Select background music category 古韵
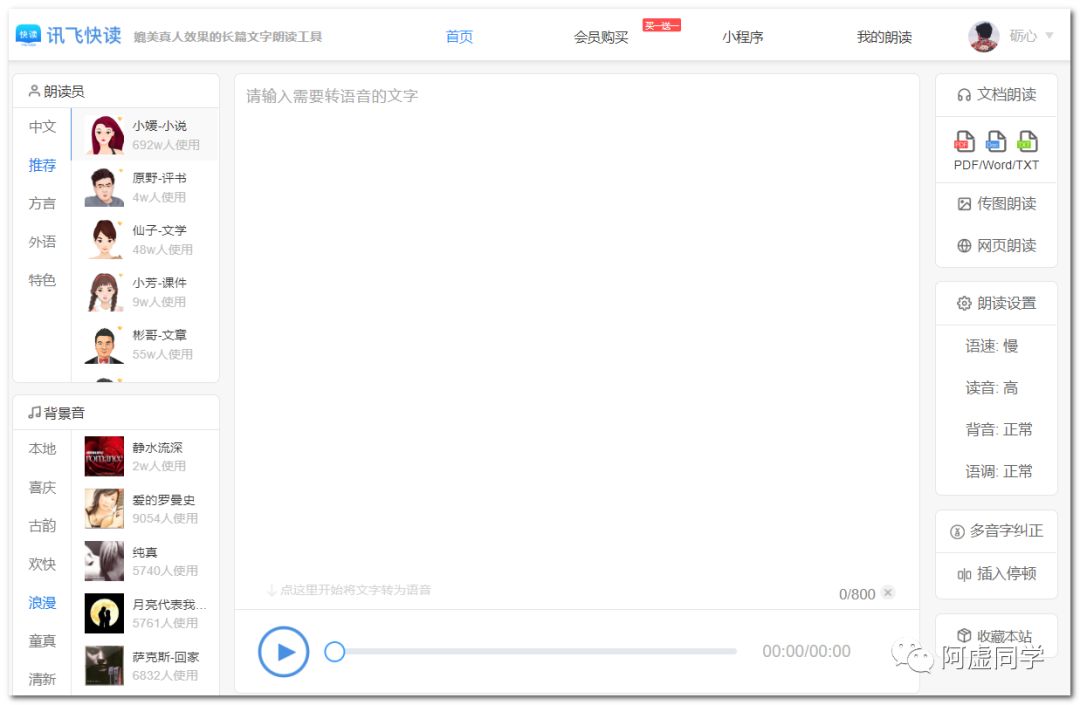 pos(42,526)
